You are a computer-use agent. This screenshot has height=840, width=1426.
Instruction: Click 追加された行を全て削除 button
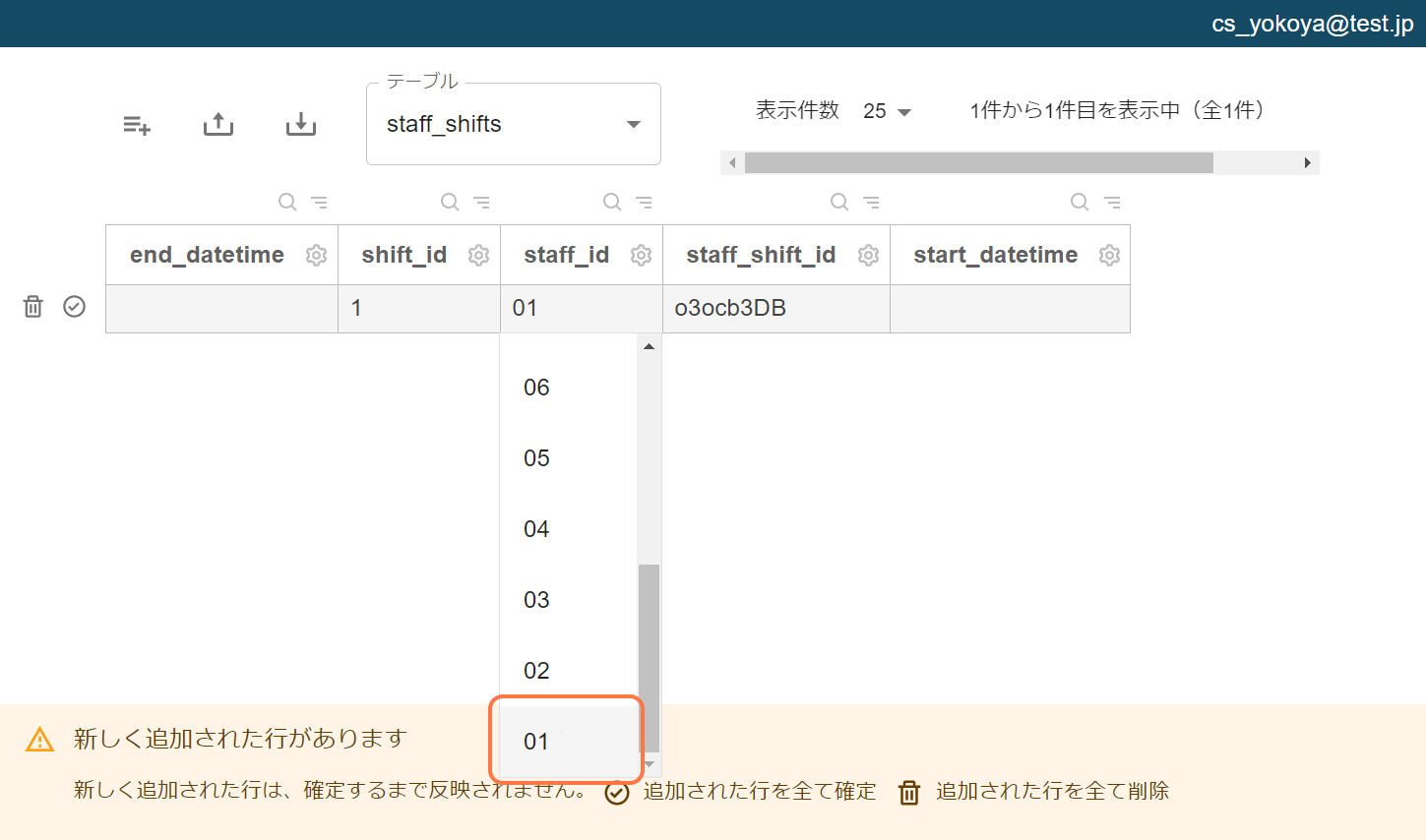click(x=1033, y=792)
